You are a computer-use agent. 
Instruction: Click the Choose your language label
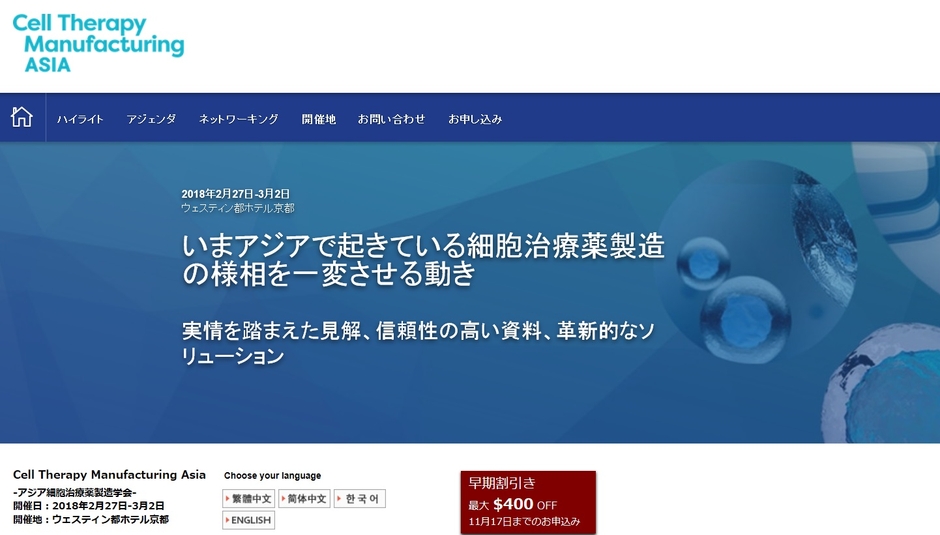pos(272,476)
